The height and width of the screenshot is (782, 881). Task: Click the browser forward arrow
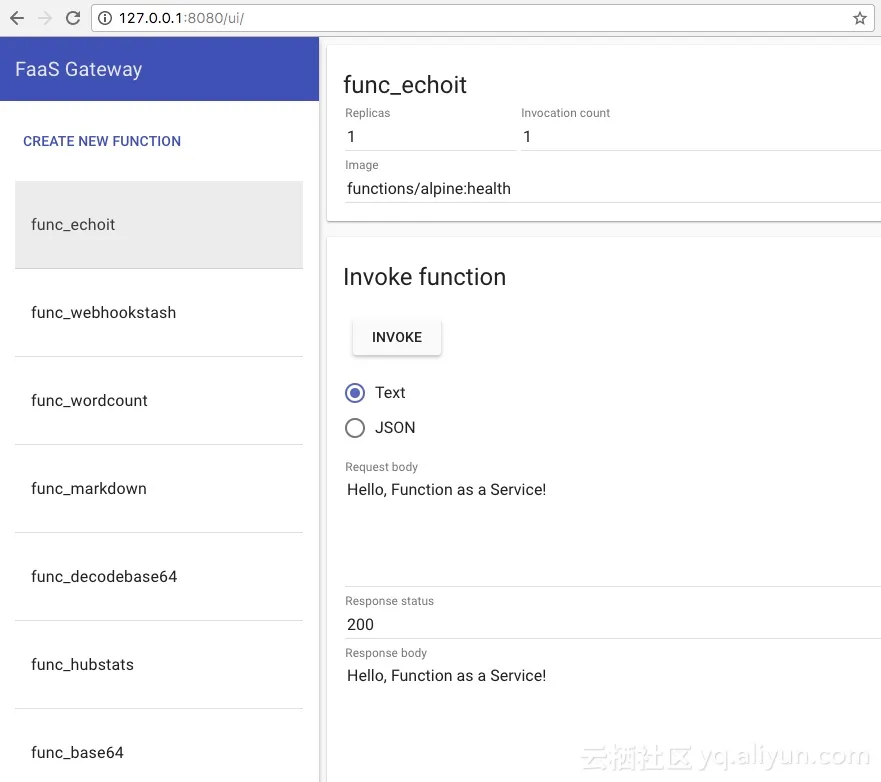(45, 18)
